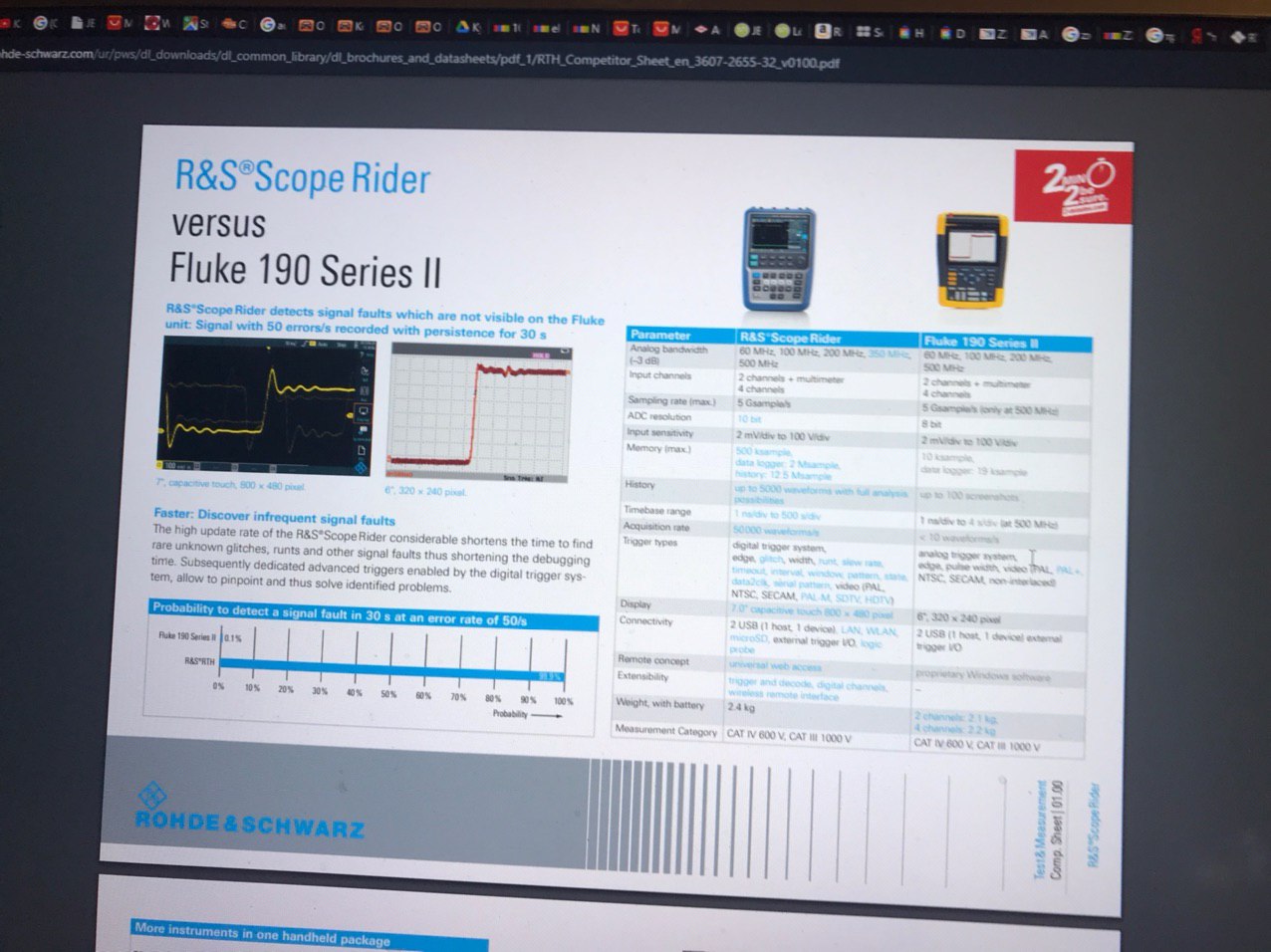
Task: Click the "Parameter" table column header
Action: pyautogui.click(x=660, y=335)
